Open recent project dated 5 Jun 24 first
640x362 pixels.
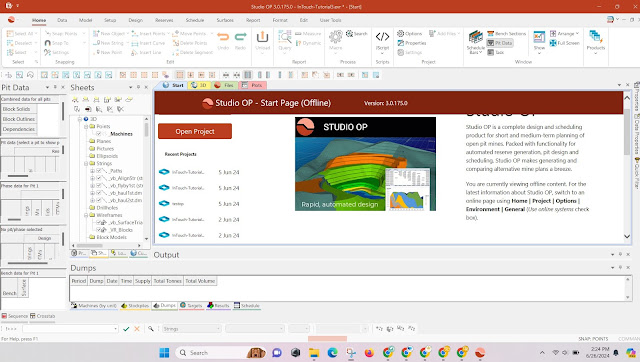[199, 172]
